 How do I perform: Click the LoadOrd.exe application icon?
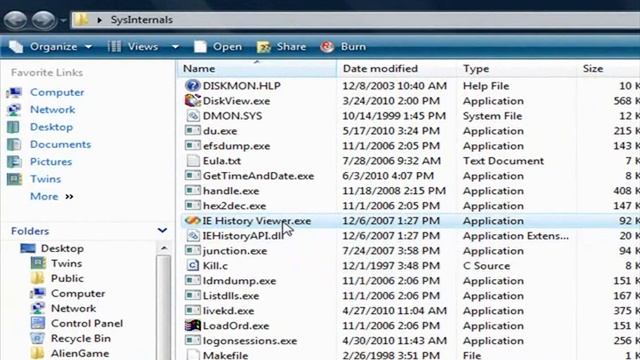[192, 326]
